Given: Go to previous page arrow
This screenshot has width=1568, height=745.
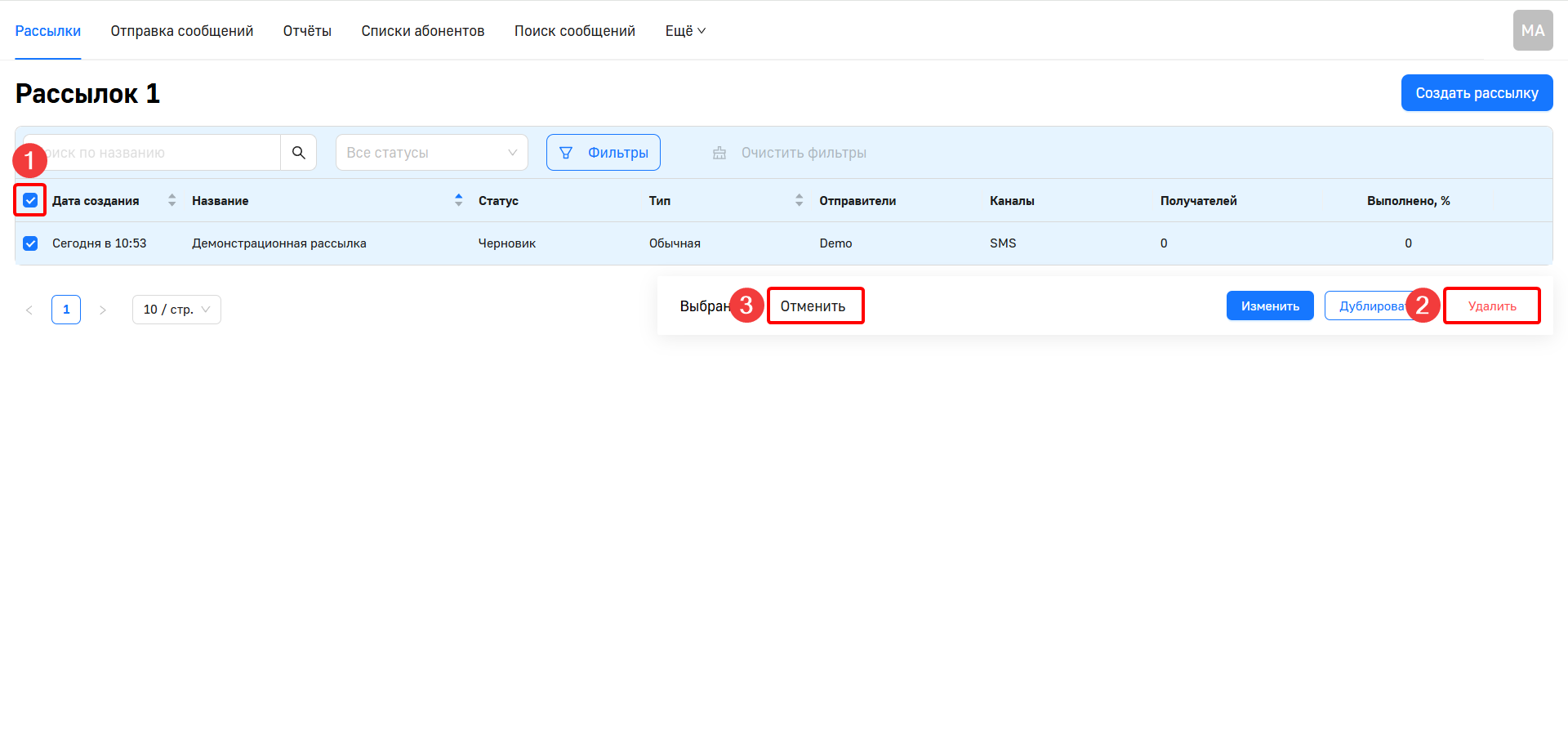Looking at the screenshot, I should click(x=29, y=310).
